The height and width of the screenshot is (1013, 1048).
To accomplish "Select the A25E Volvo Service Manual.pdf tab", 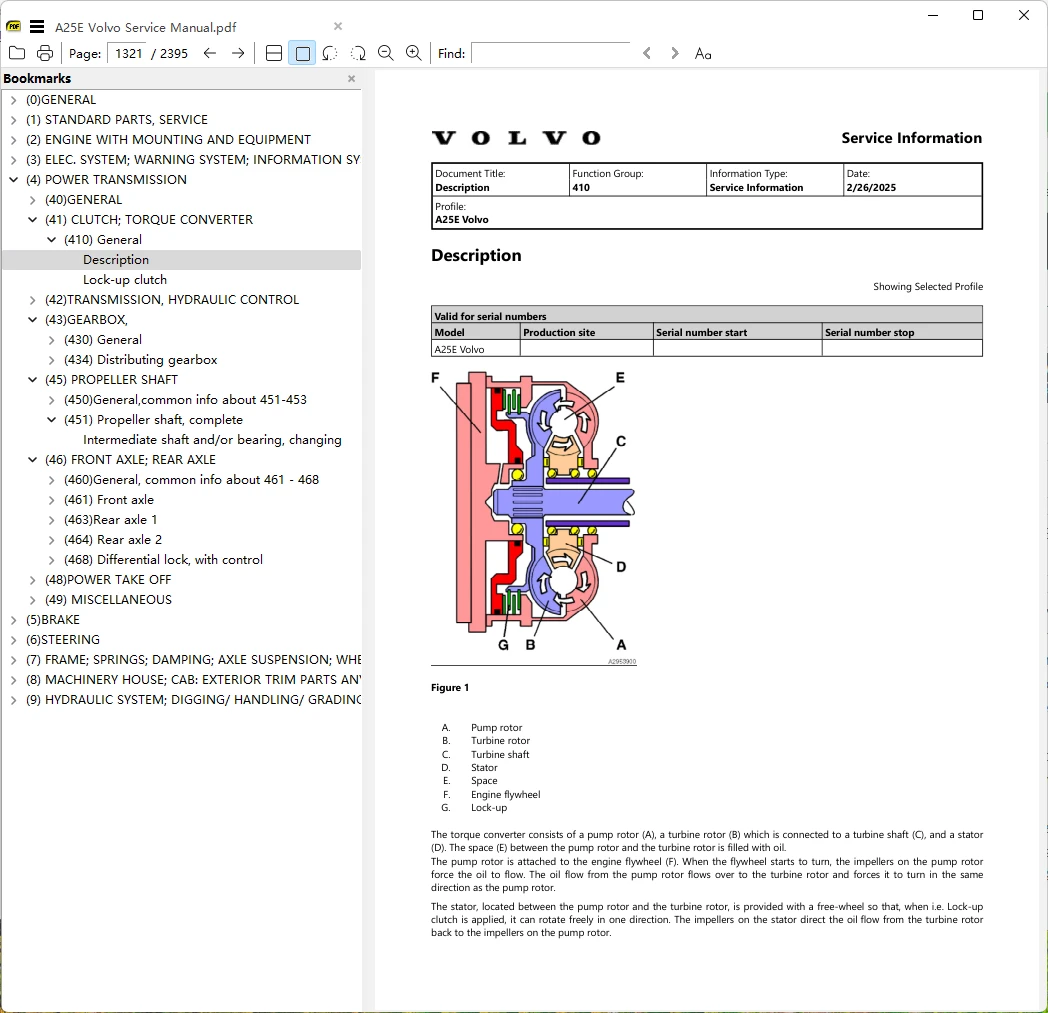I will [x=146, y=27].
